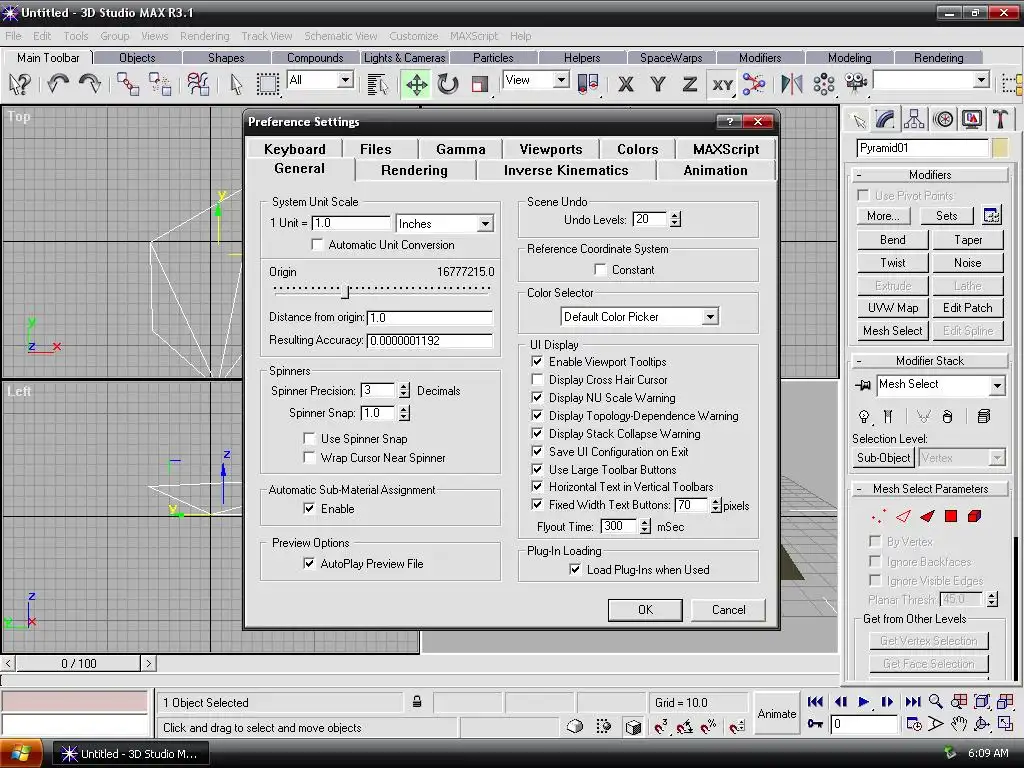Uncheck AutoPlay Preview File
This screenshot has height=768, width=1024.
[309, 563]
